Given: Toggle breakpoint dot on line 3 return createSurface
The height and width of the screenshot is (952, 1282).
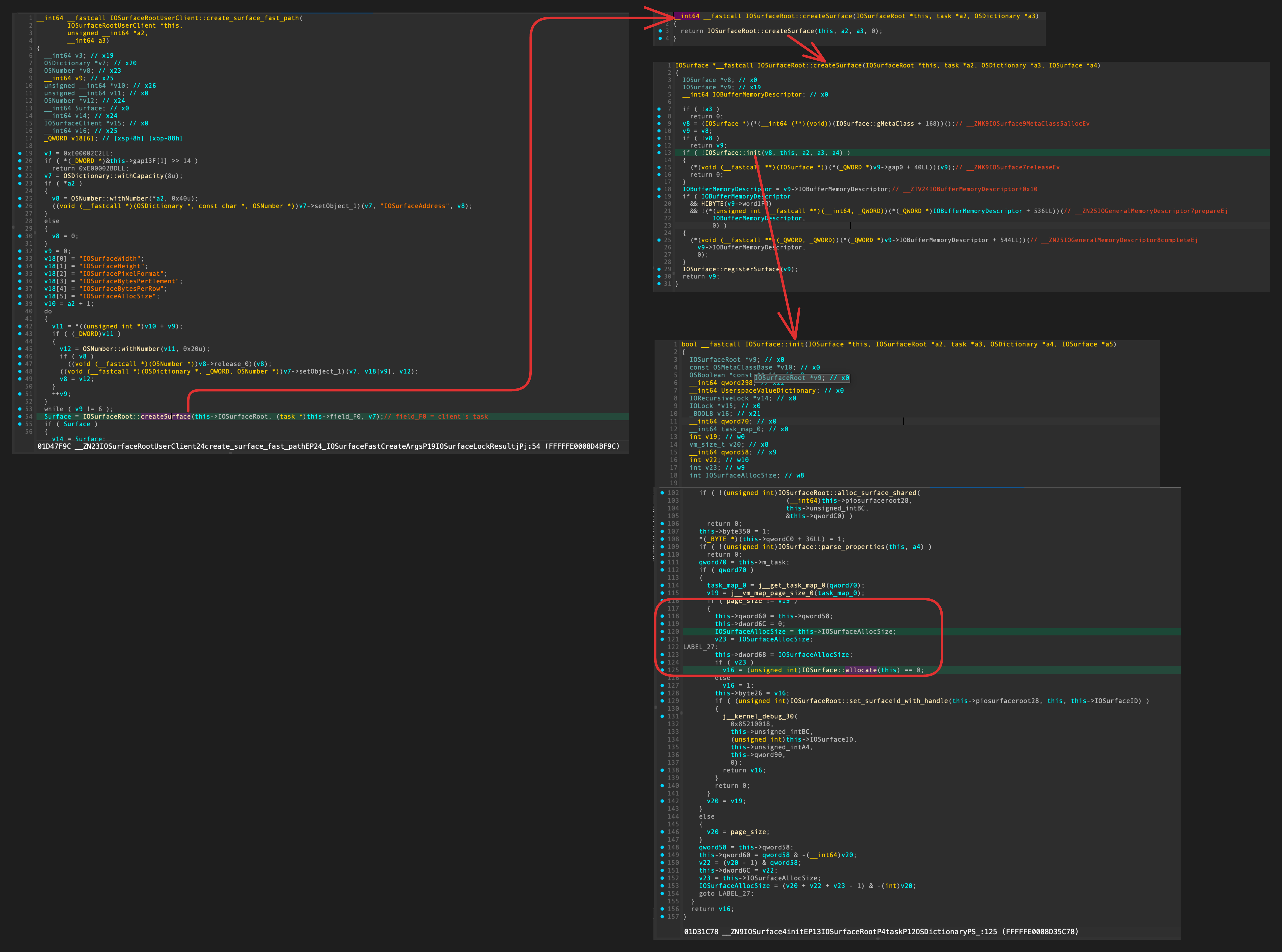Looking at the screenshot, I should pos(660,31).
